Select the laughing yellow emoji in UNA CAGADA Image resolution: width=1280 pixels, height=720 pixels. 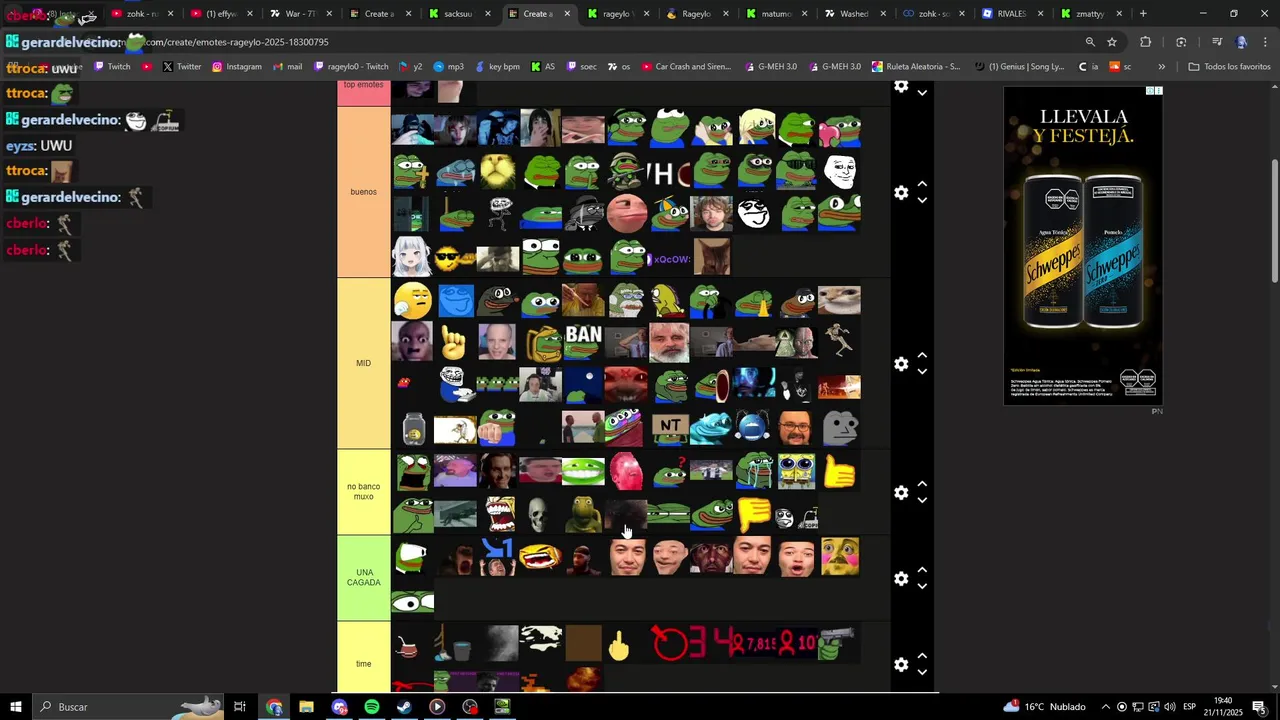coord(540,557)
